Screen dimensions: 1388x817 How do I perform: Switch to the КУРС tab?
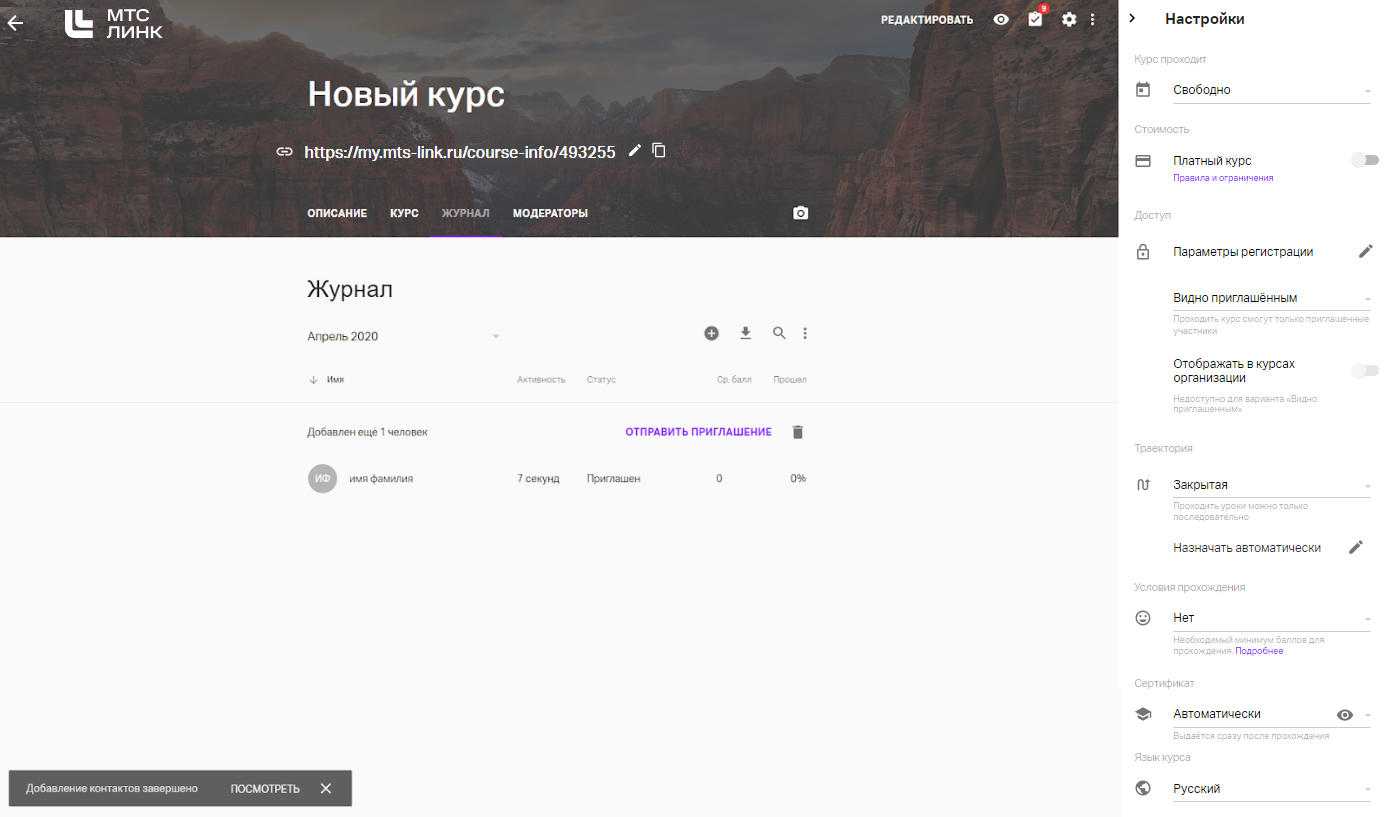(404, 213)
